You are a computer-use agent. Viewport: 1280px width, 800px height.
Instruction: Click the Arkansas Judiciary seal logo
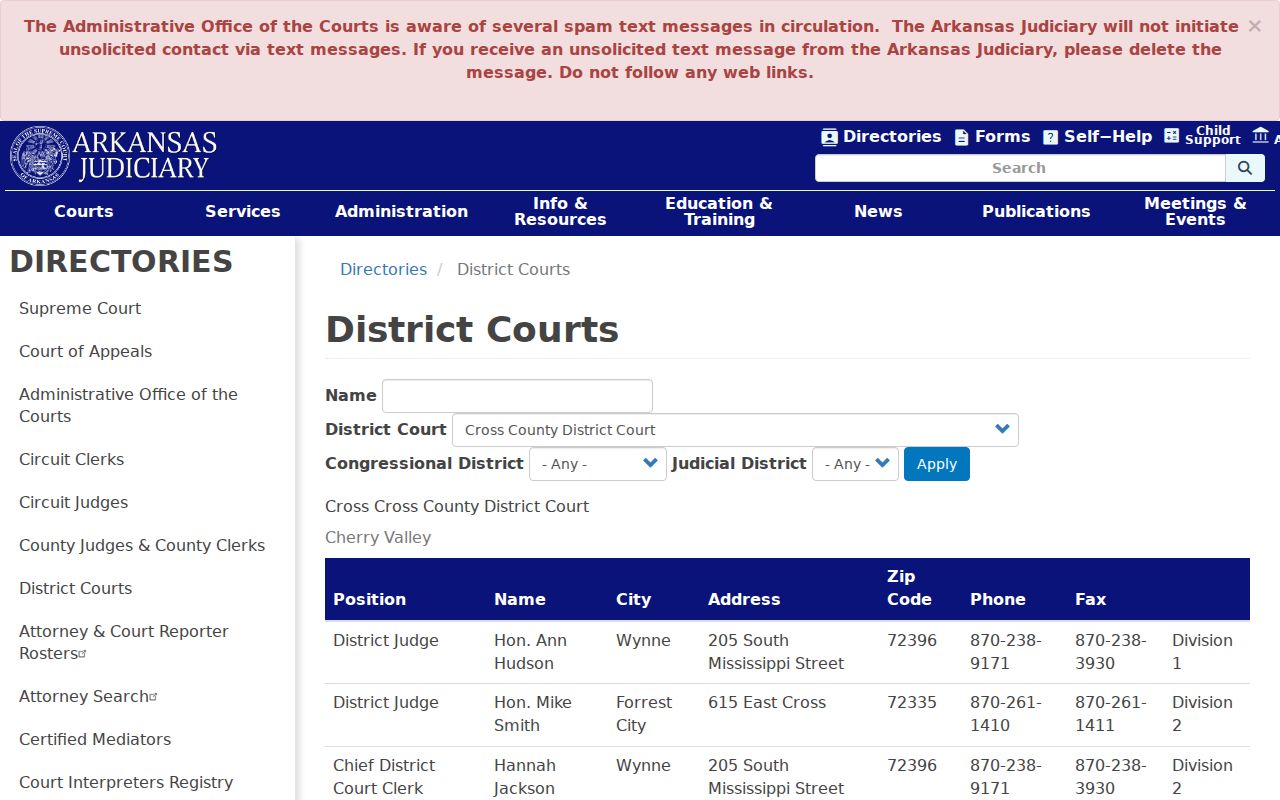[40, 156]
